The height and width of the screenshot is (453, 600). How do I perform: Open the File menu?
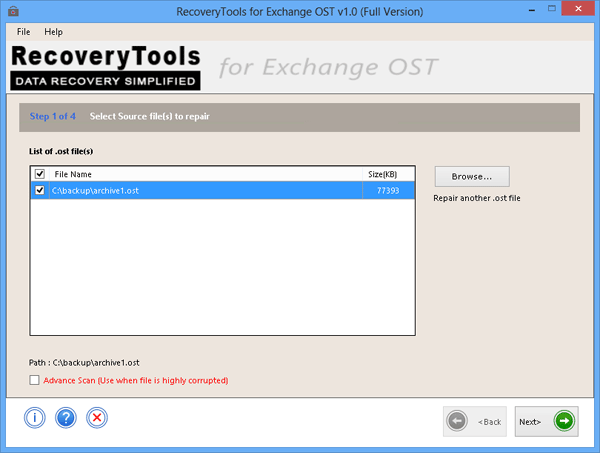coord(23,32)
